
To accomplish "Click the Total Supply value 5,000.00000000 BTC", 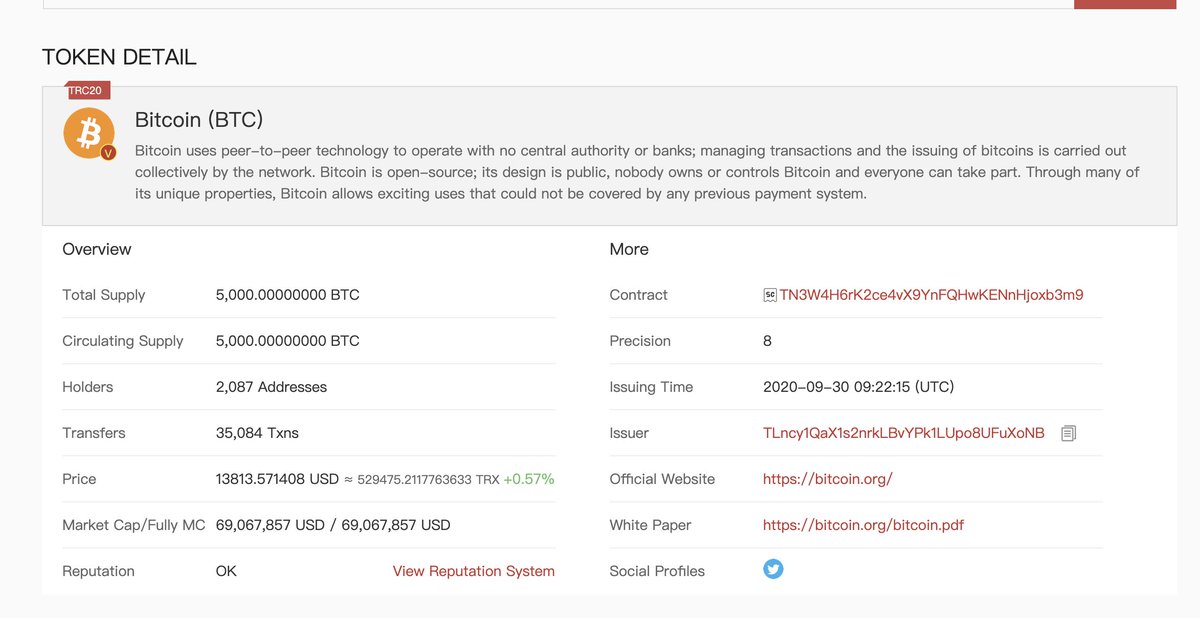I will (x=288, y=295).
